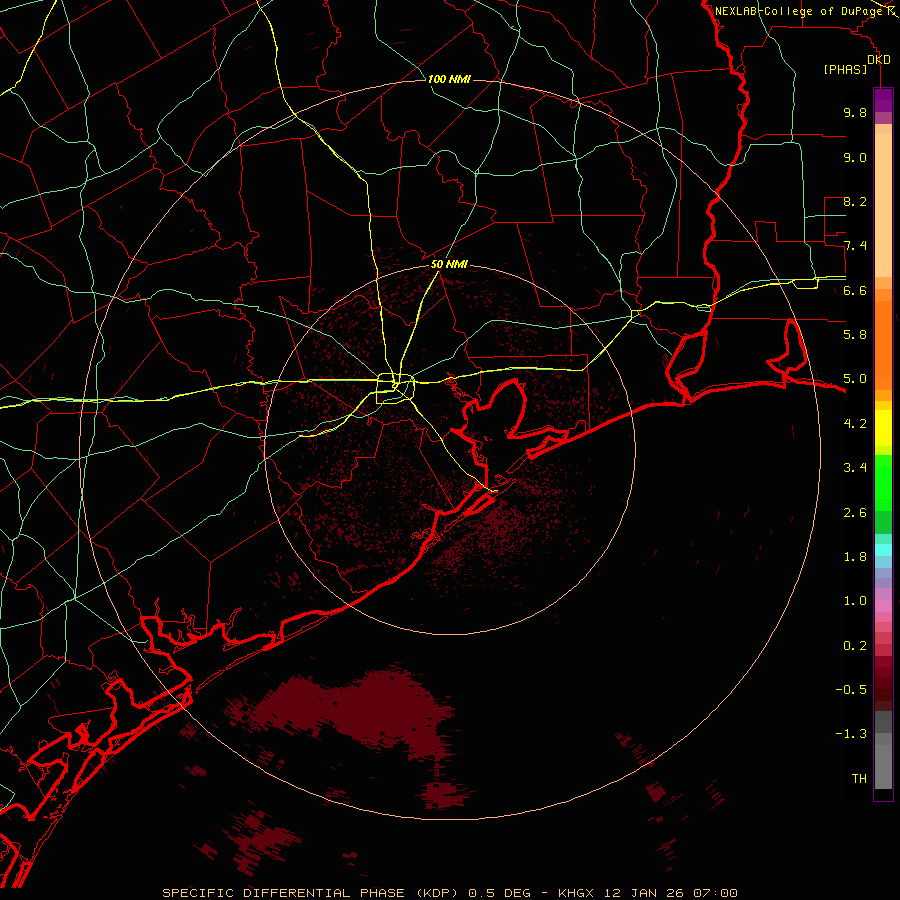The height and width of the screenshot is (900, 900).
Task: Click the [PHAS] units label
Action: [x=845, y=69]
